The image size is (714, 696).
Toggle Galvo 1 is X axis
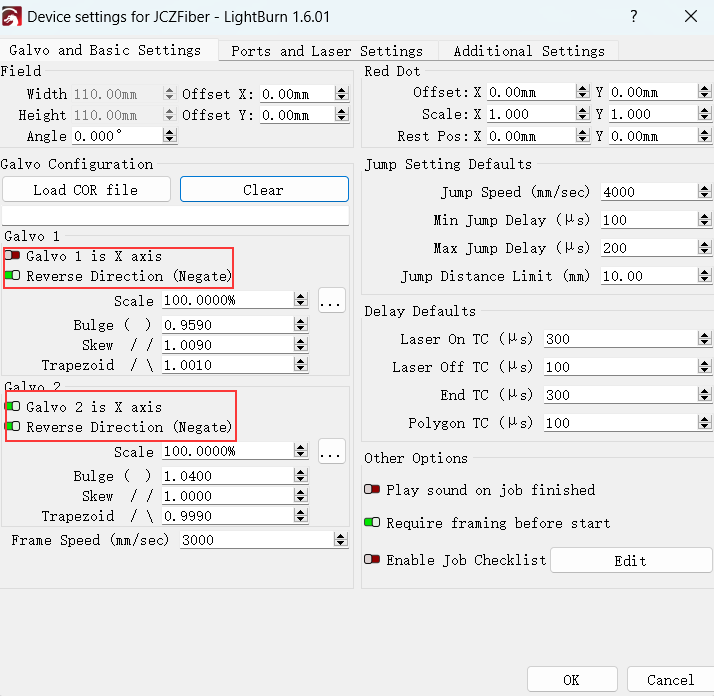pos(13,256)
